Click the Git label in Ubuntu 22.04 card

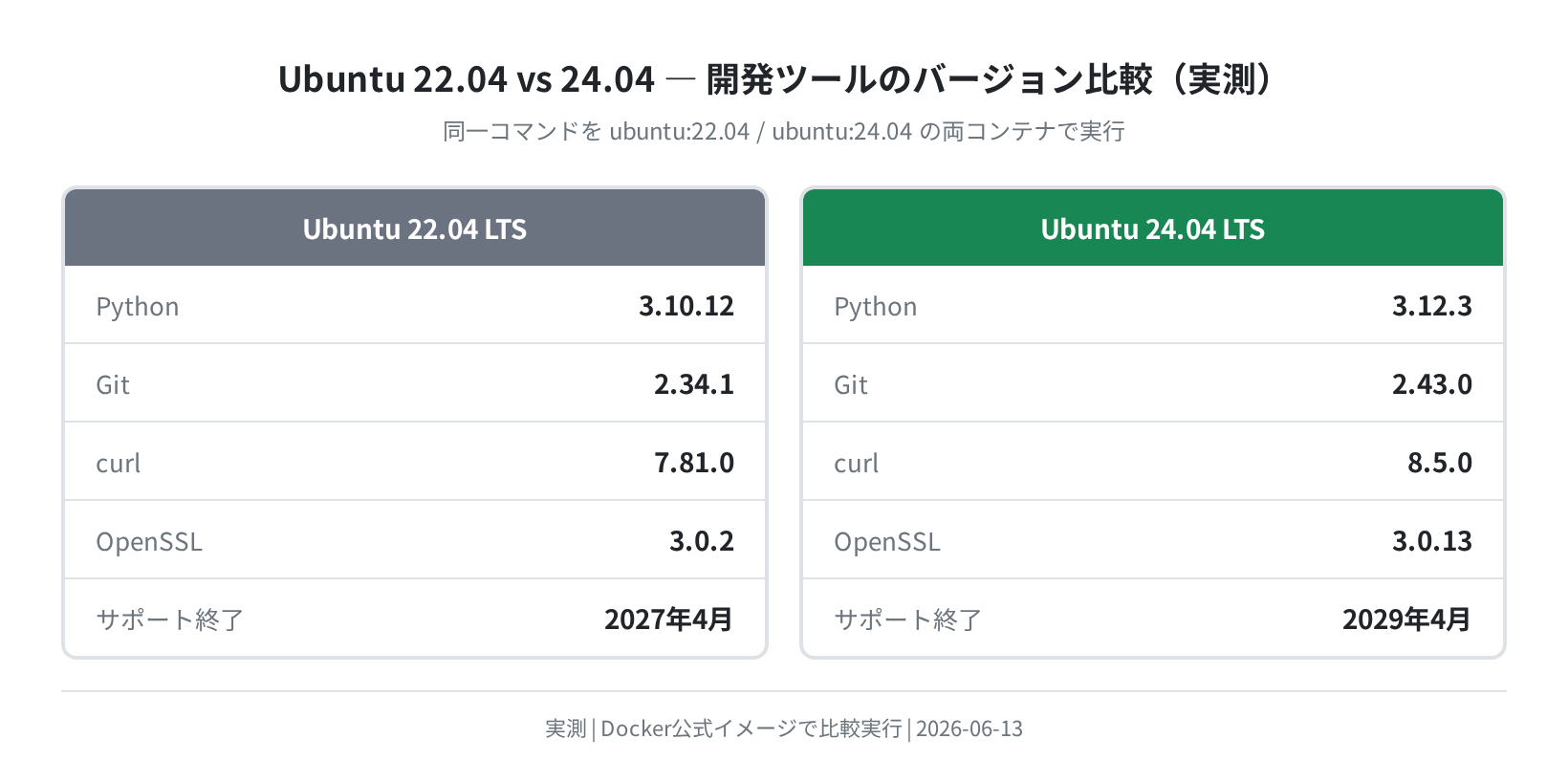click(x=113, y=384)
